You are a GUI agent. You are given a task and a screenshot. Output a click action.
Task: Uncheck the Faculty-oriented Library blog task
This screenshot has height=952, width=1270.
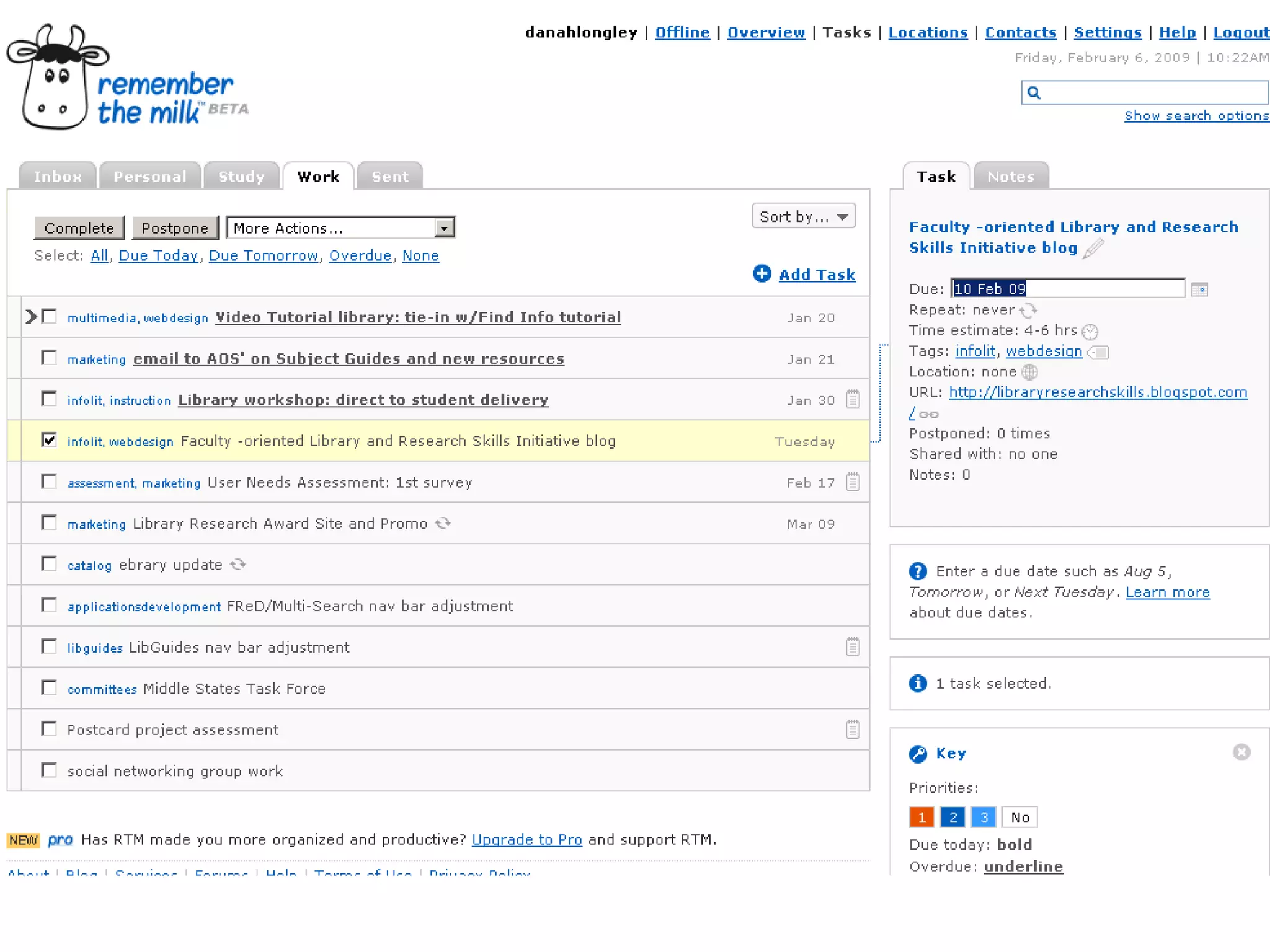pyautogui.click(x=49, y=441)
